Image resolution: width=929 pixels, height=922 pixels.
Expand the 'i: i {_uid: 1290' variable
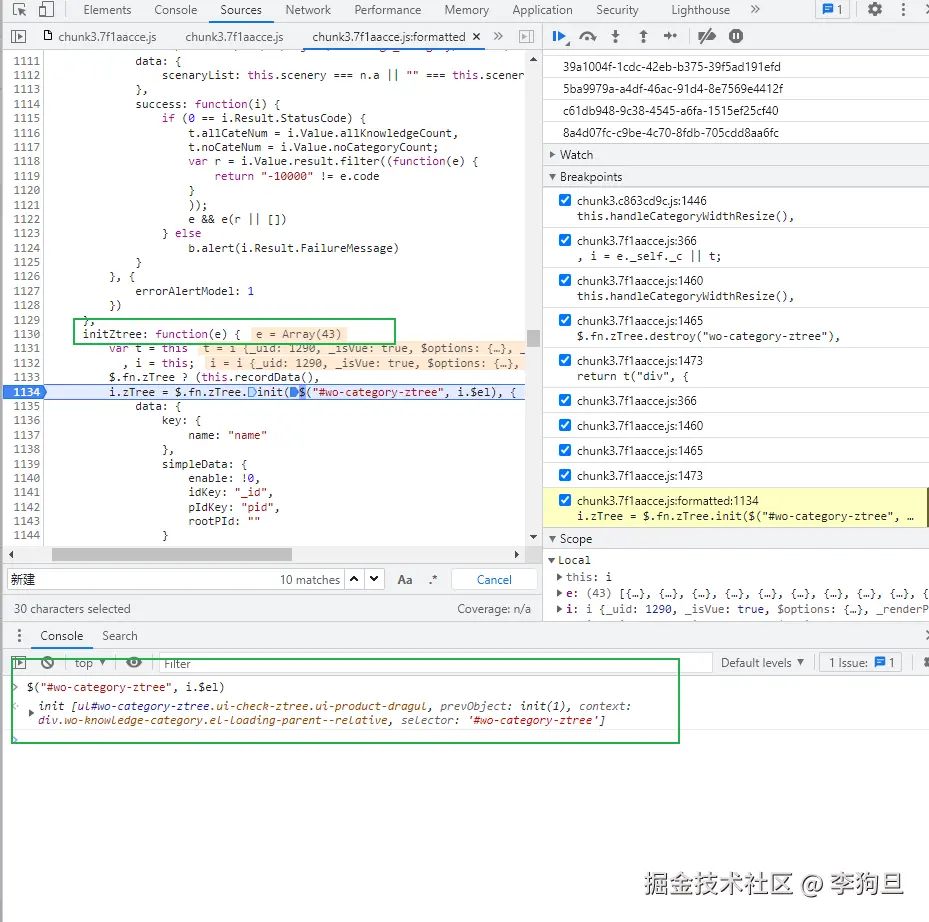559,609
